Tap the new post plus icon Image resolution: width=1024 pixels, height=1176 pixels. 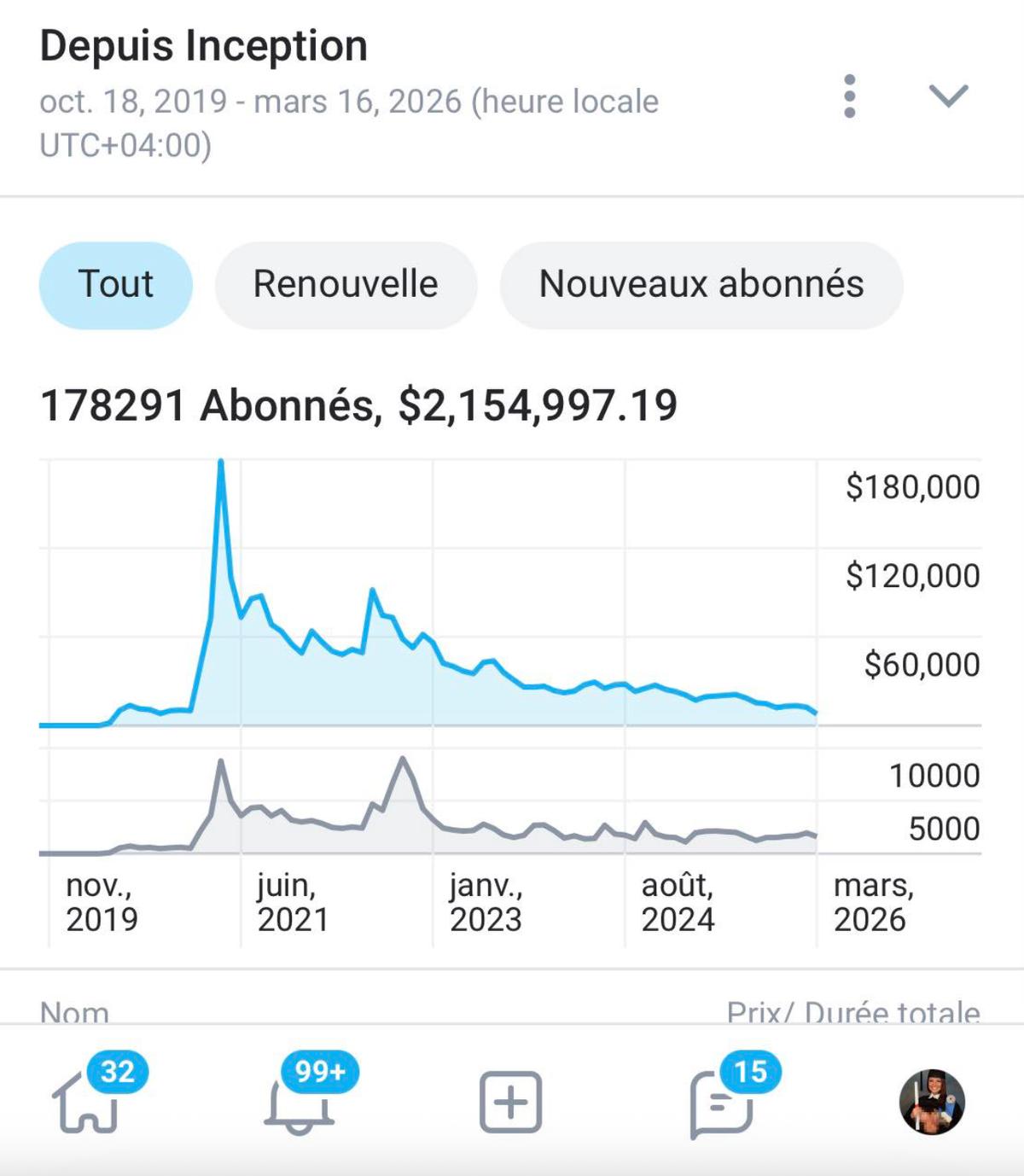point(510,1103)
